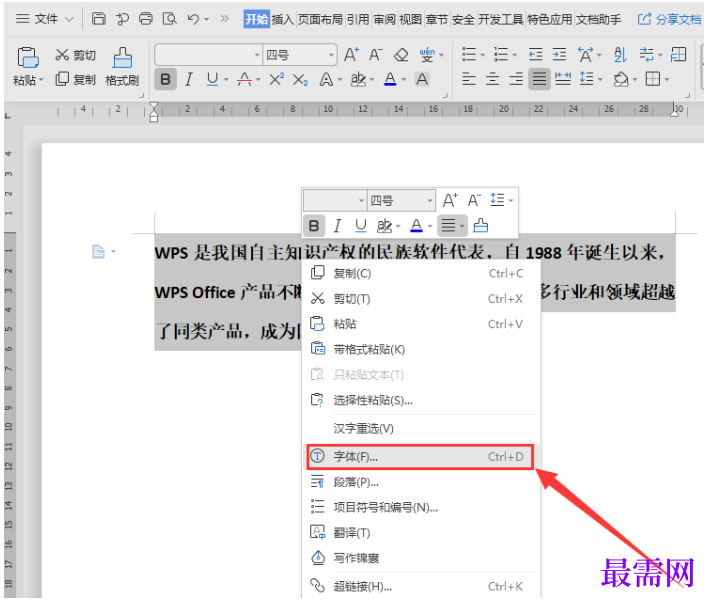Align text left in ribbon
Image resolution: width=713 pixels, height=604 pixels.
(469, 80)
